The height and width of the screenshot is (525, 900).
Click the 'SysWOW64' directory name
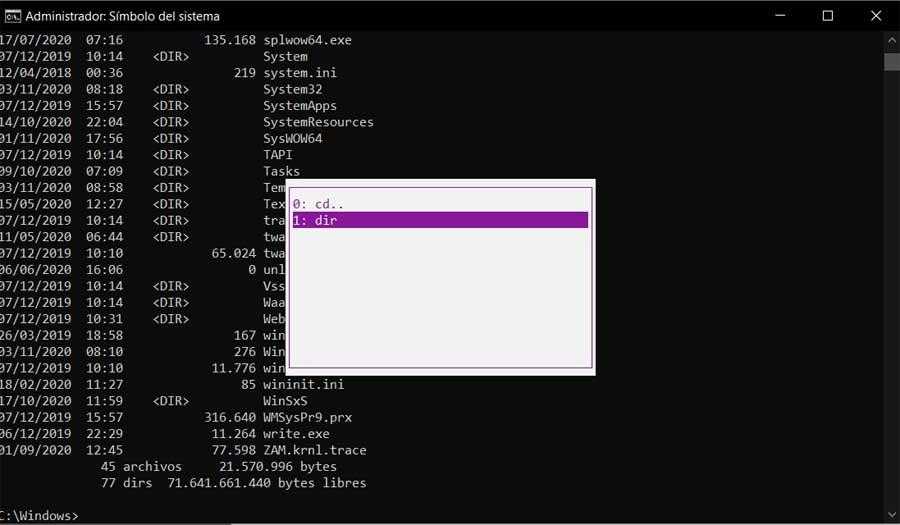pos(293,139)
